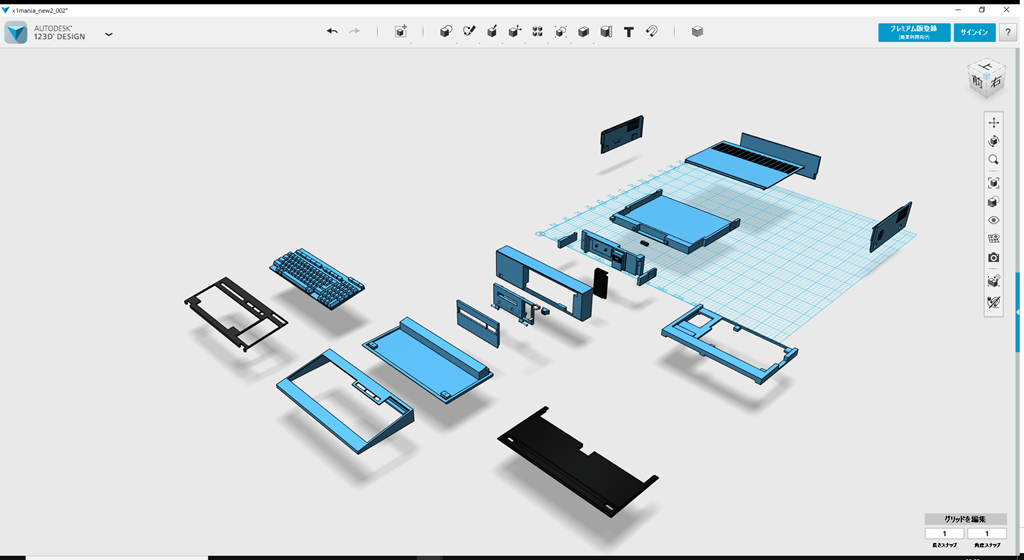Screen dimensions: 1024x560
Task: Click the サインイン sign-in button
Action: click(974, 33)
